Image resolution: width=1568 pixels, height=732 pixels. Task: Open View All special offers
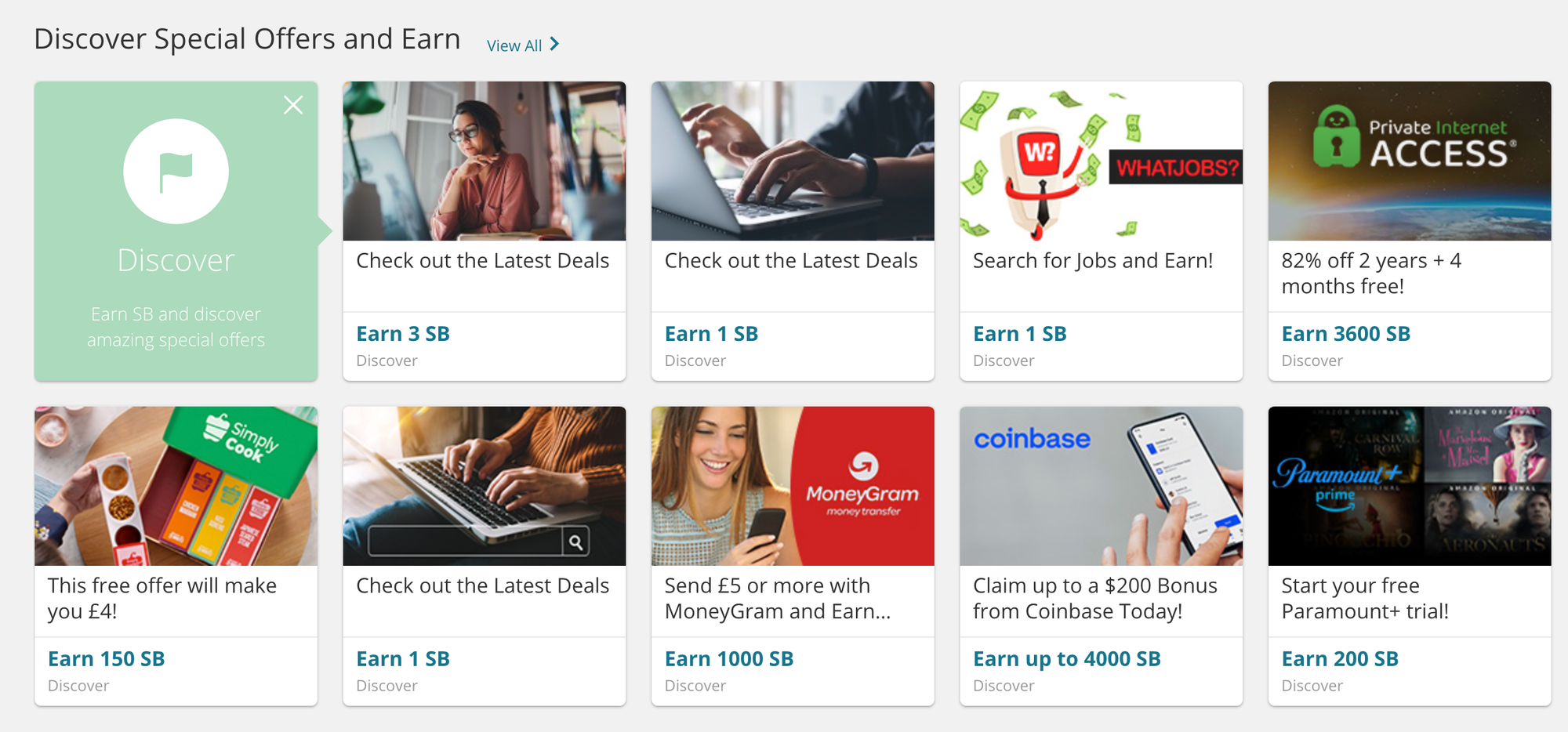[514, 45]
